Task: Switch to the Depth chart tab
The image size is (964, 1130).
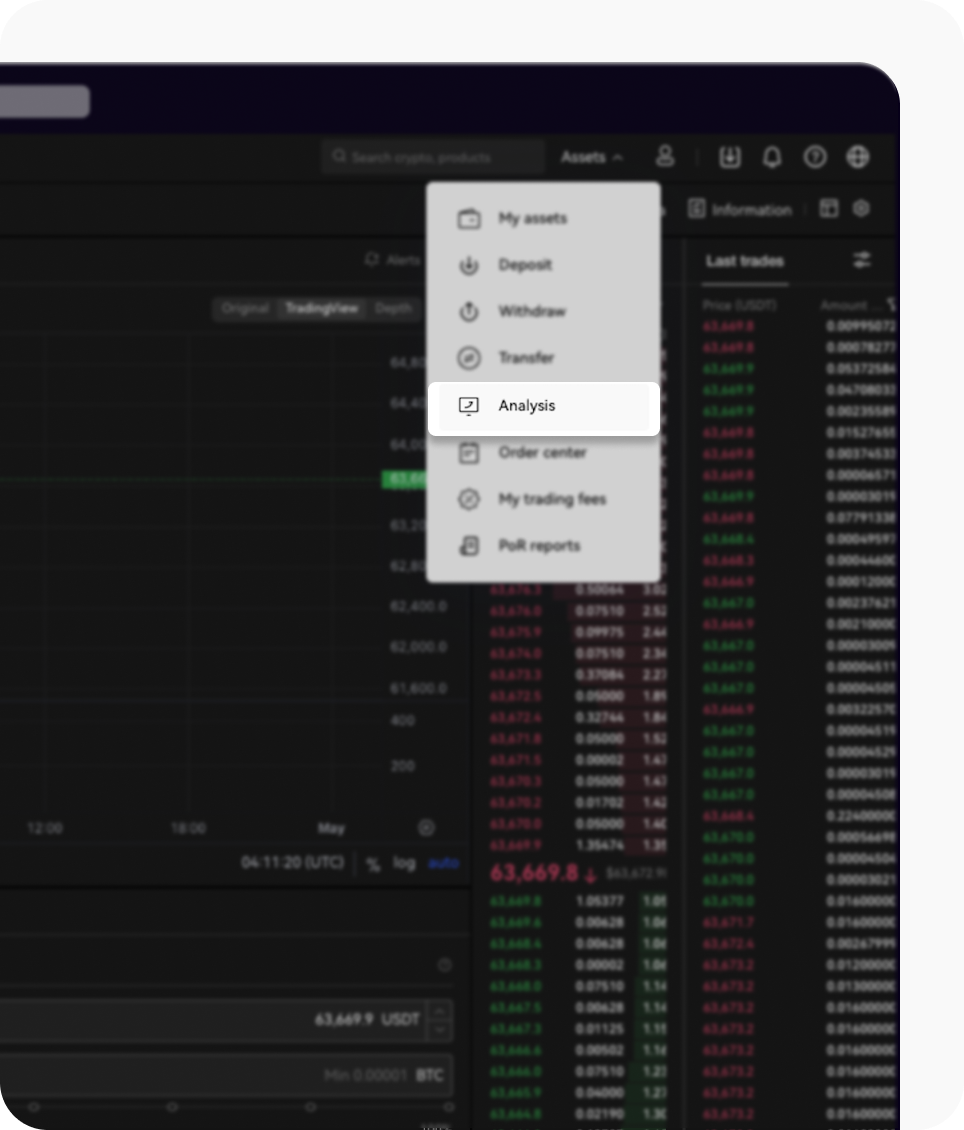Action: click(393, 310)
